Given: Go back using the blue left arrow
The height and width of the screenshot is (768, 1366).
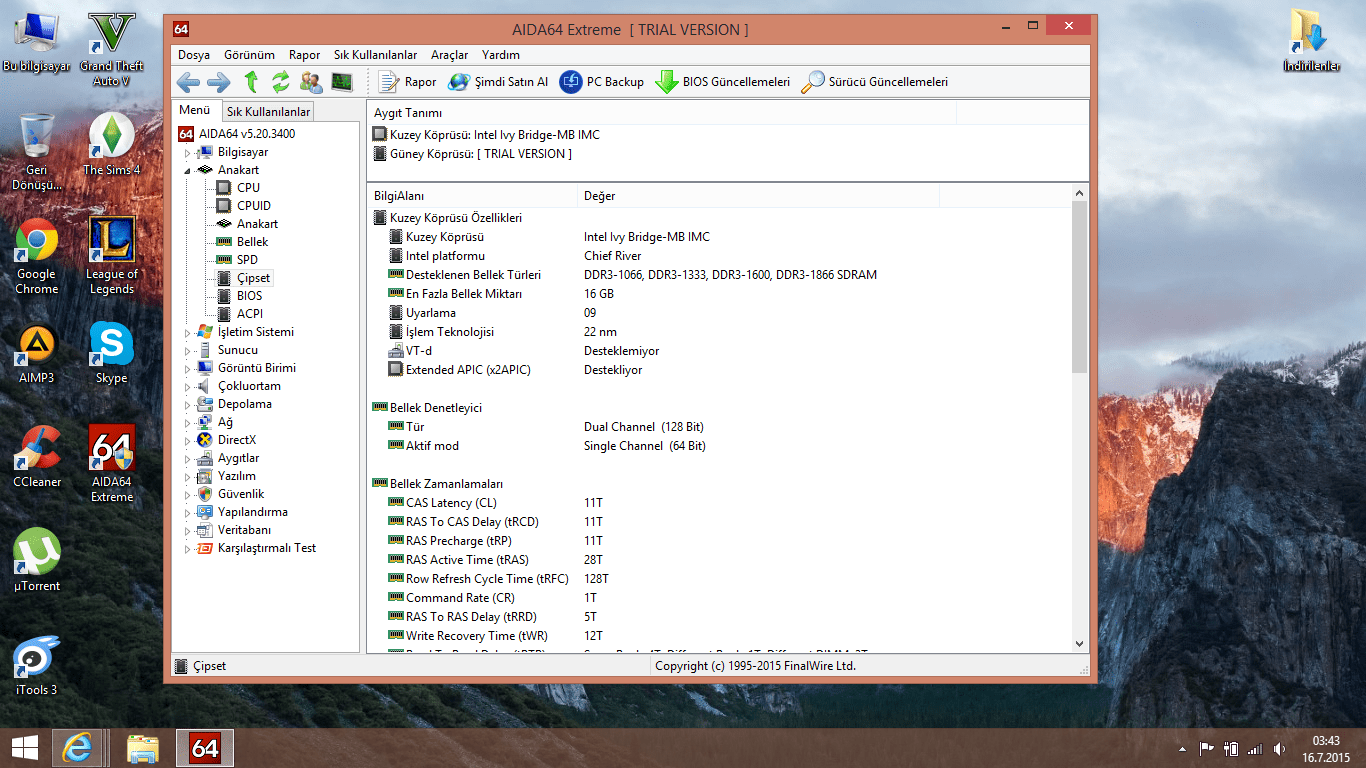Looking at the screenshot, I should coord(188,82).
